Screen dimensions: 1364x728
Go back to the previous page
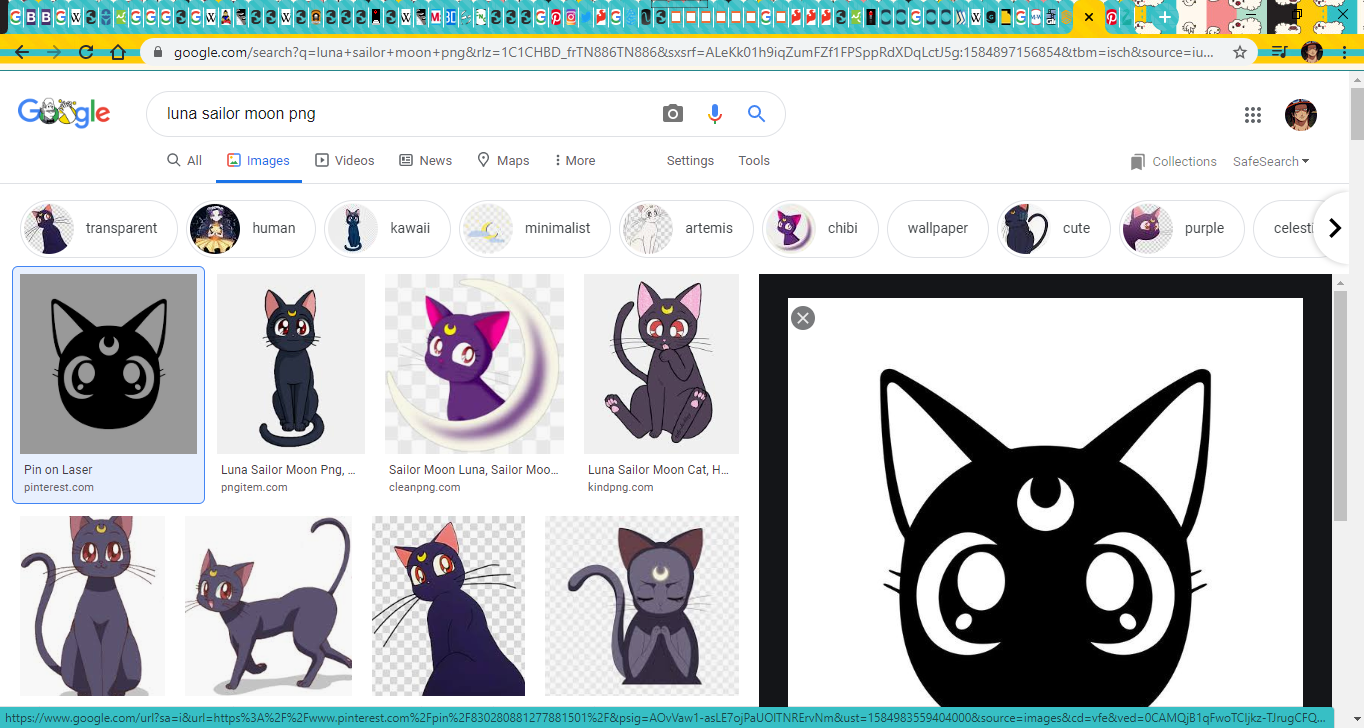click(x=22, y=52)
